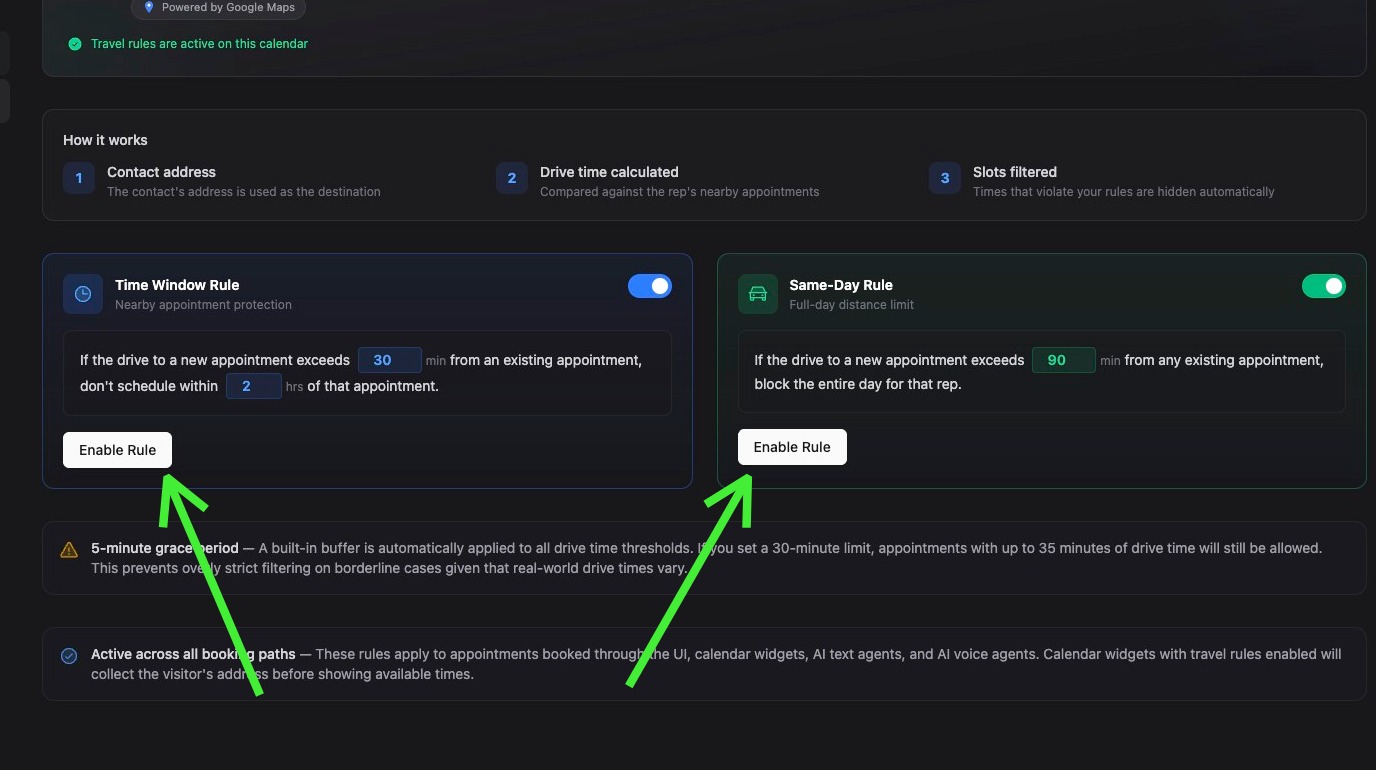Click the step 1 badge for Contact address
The width and height of the screenshot is (1376, 770).
79,179
